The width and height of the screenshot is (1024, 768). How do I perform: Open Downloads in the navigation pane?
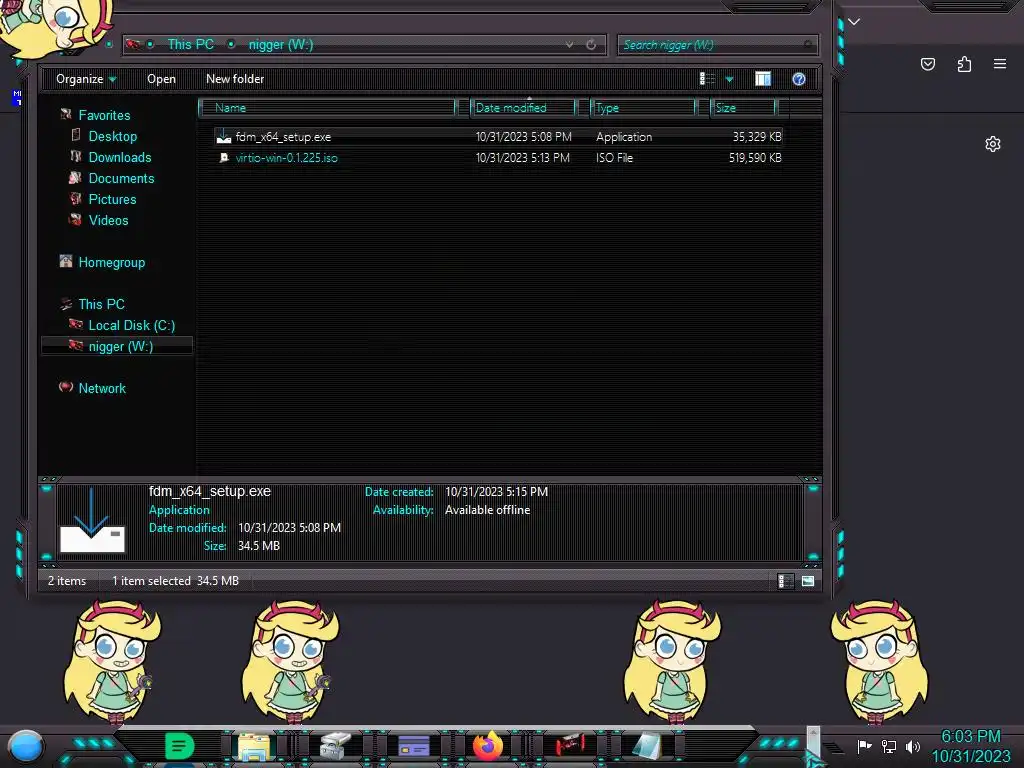tap(120, 157)
